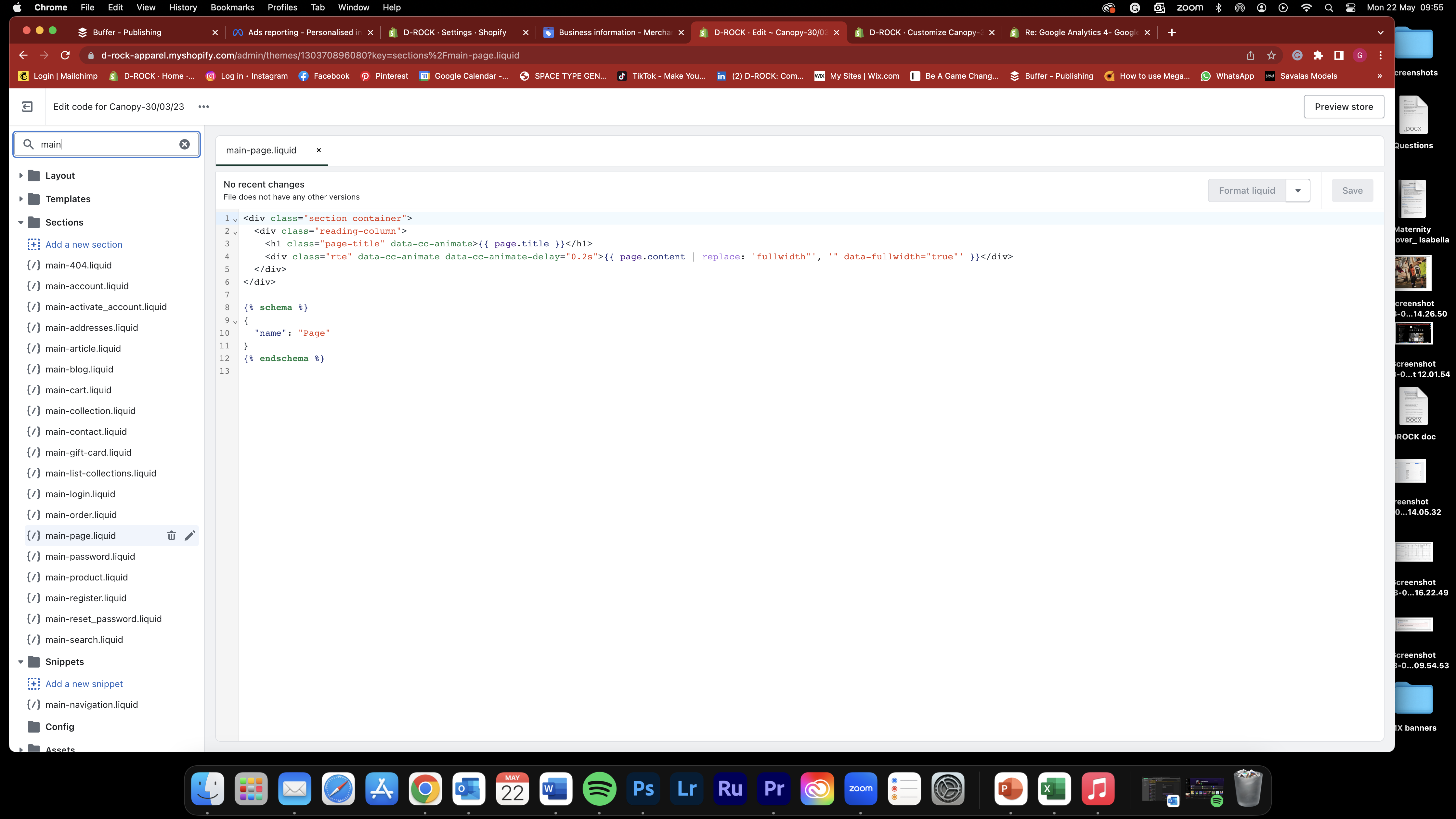Viewport: 1456px width, 819px height.
Task: Open the three-dot actions menu next to the theme title
Action: 203,107
